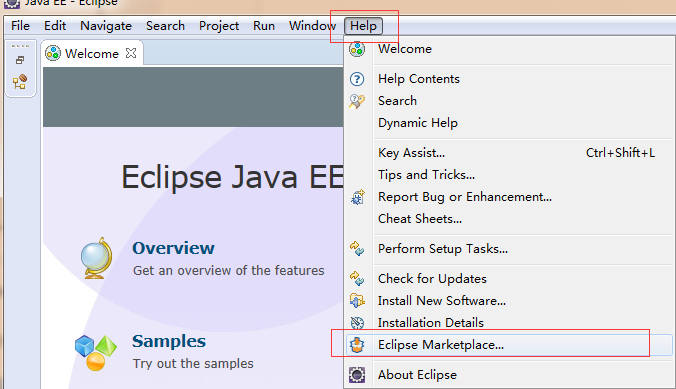
Task: Click the Report Bug icon
Action: point(357,198)
